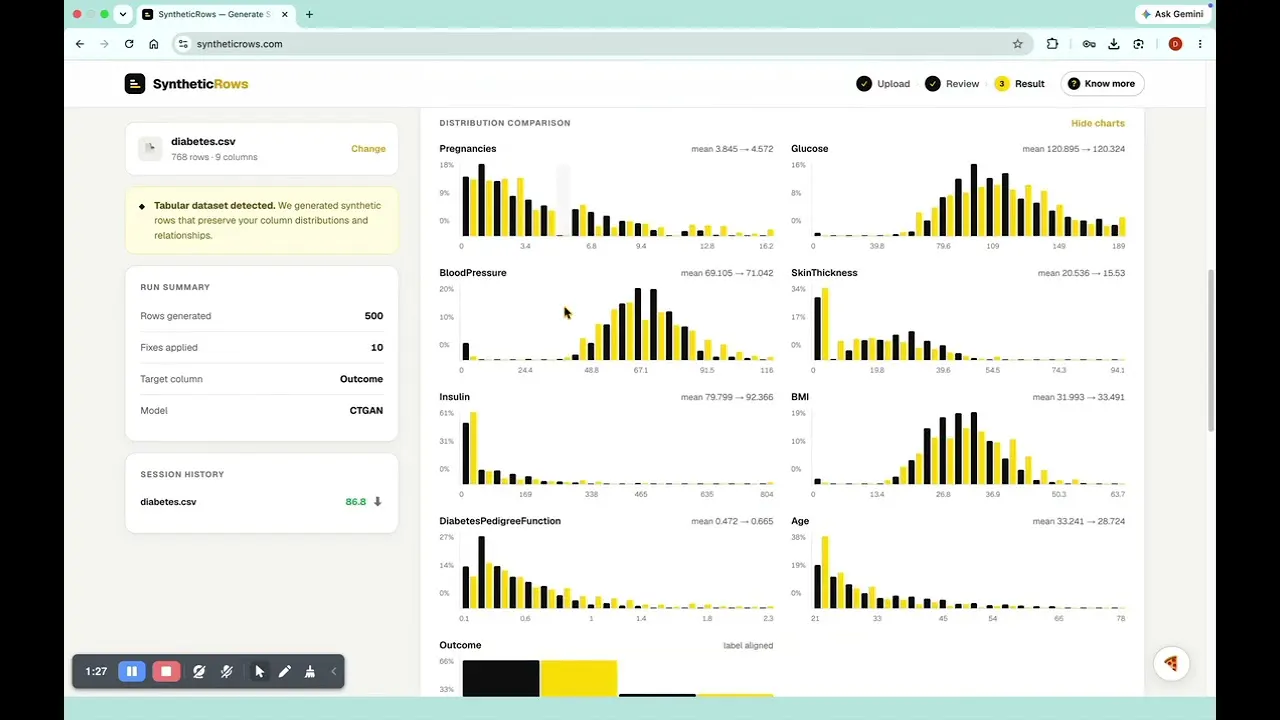Open the tab search dropdown
The width and height of the screenshot is (1280, 720).
(122, 14)
